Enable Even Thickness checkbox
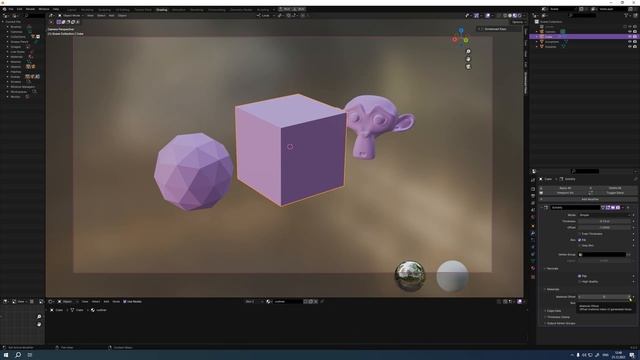This screenshot has width=640, height=360. (580, 234)
